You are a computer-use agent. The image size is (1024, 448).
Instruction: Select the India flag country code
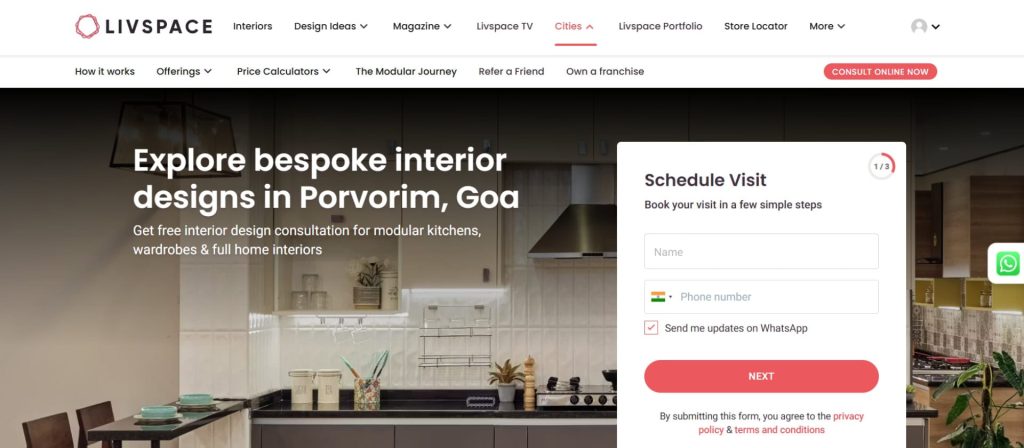pyautogui.click(x=662, y=296)
